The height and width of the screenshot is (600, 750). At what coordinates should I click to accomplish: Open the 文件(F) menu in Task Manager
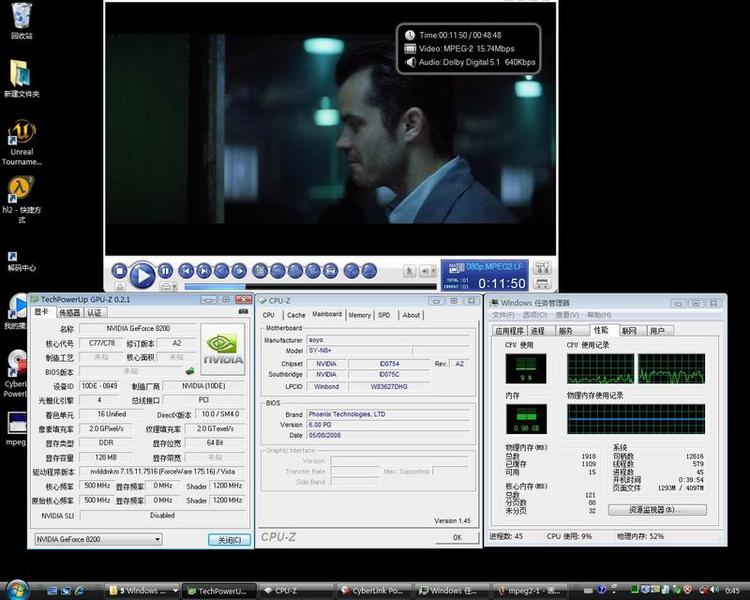503,315
